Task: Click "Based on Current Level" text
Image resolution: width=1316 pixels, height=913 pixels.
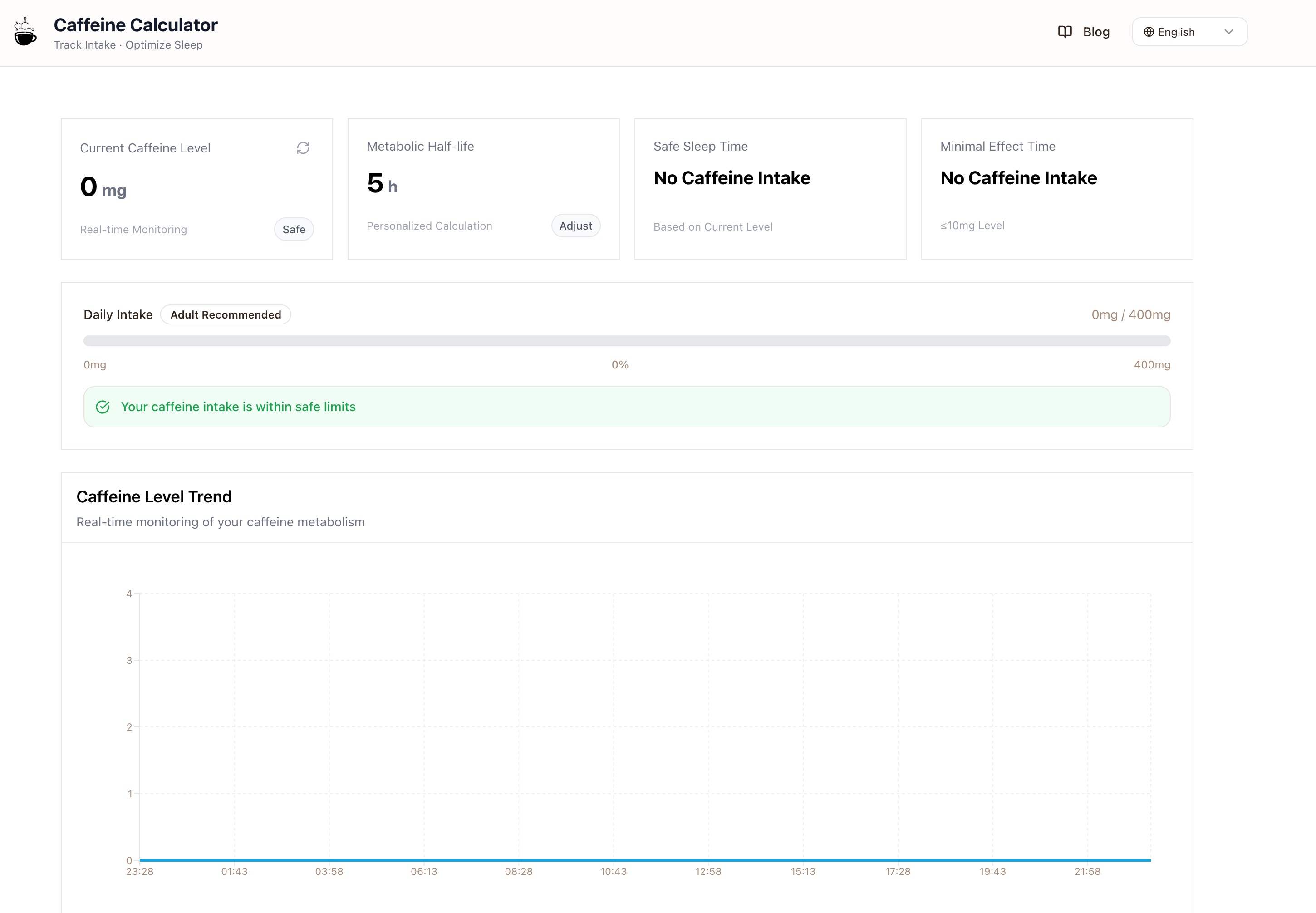Action: (712, 226)
